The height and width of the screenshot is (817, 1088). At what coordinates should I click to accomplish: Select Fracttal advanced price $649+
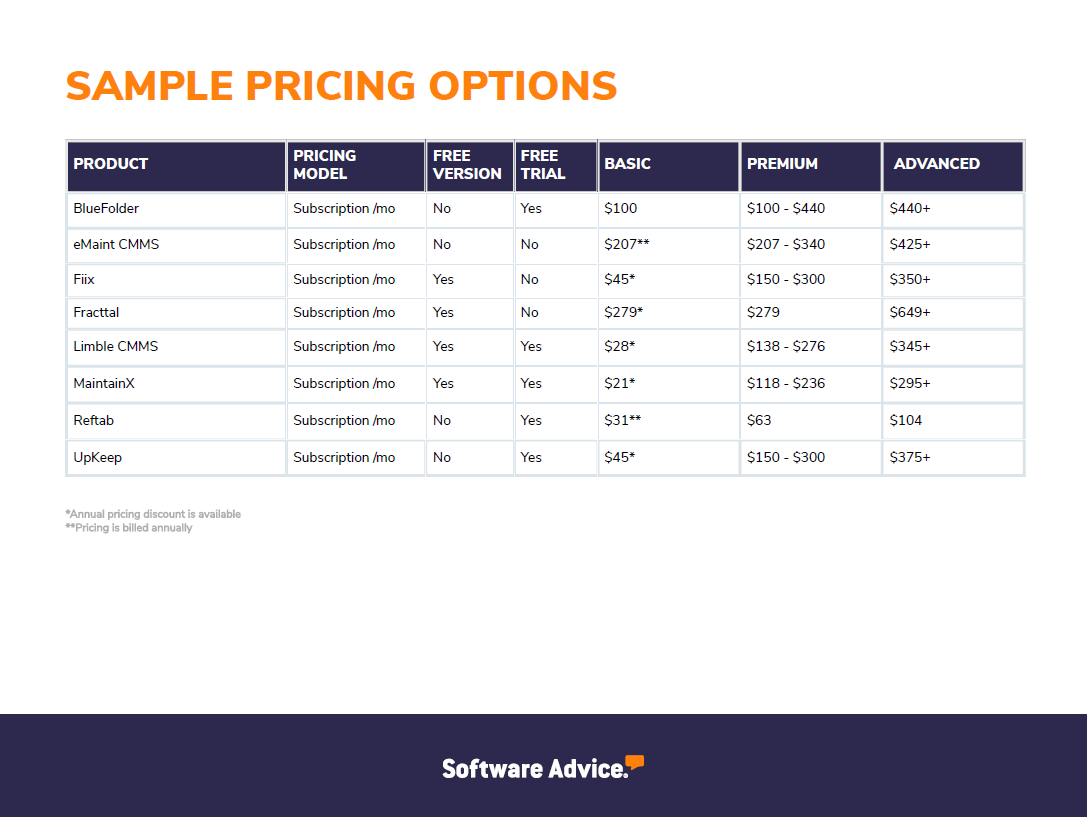910,312
